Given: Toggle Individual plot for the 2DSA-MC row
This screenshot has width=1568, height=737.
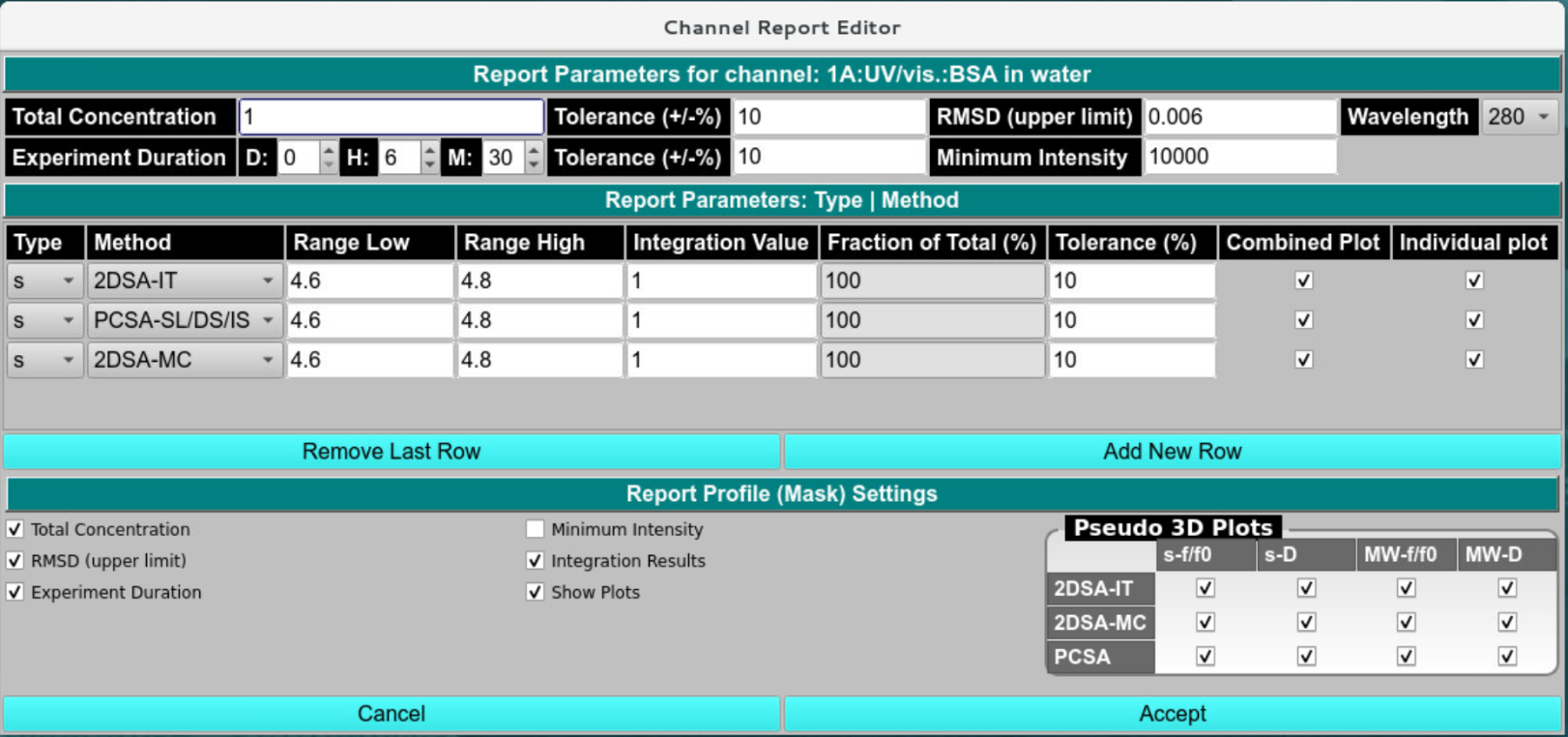Looking at the screenshot, I should tap(1473, 360).
